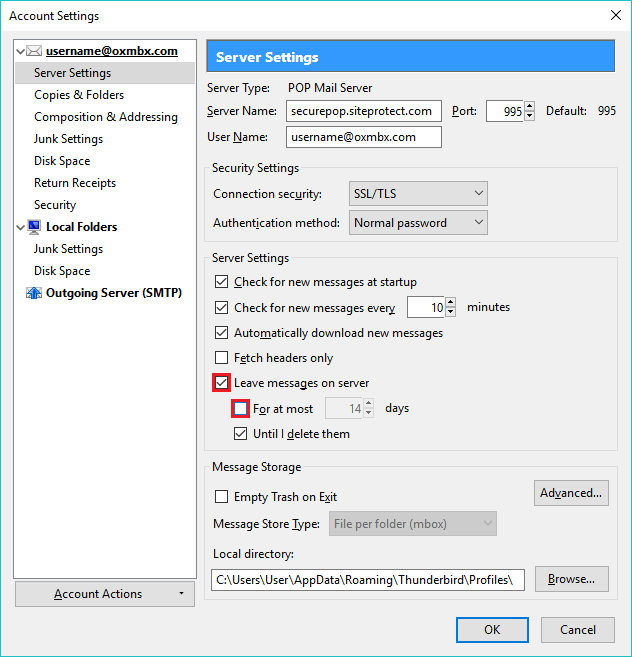This screenshot has height=657, width=632.
Task: Click the envelope icon for username@oxmbx.com account
Action: (34, 51)
